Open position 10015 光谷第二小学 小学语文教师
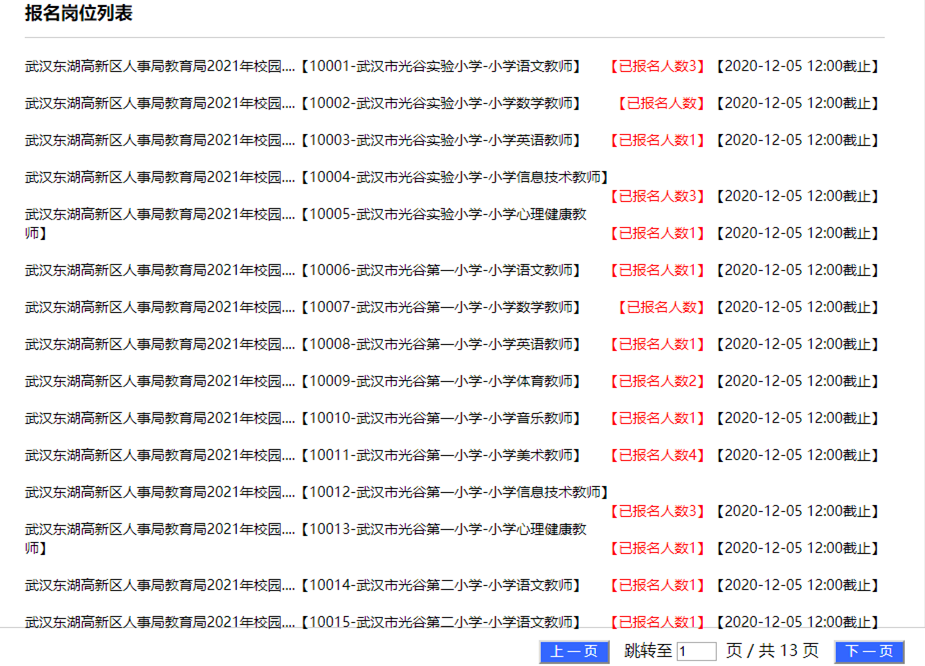The height and width of the screenshot is (666, 925). click(x=441, y=622)
